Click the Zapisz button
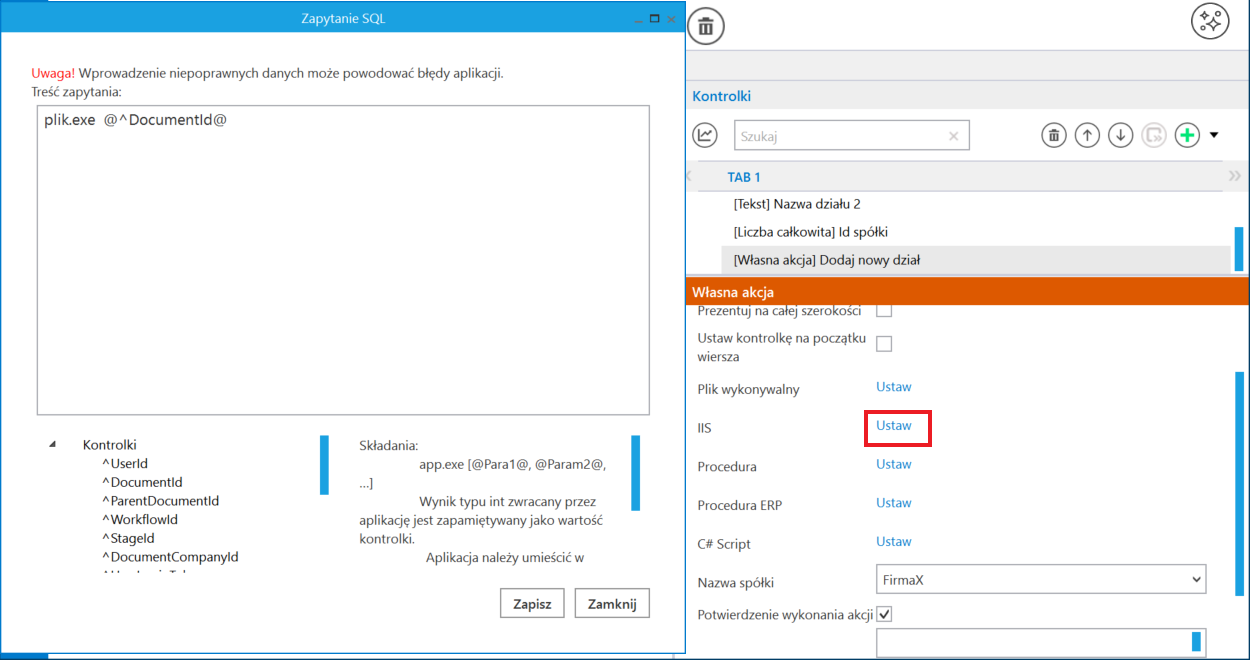This screenshot has height=660, width=1252. tap(532, 603)
